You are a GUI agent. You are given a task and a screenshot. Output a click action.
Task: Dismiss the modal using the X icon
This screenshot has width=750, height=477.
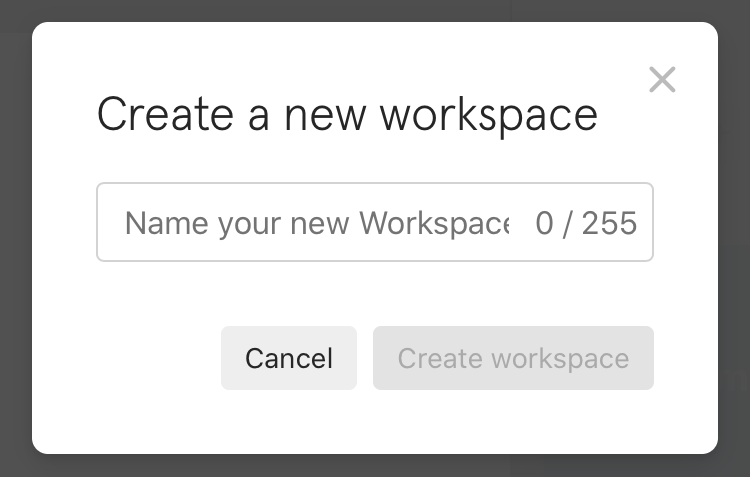click(662, 80)
